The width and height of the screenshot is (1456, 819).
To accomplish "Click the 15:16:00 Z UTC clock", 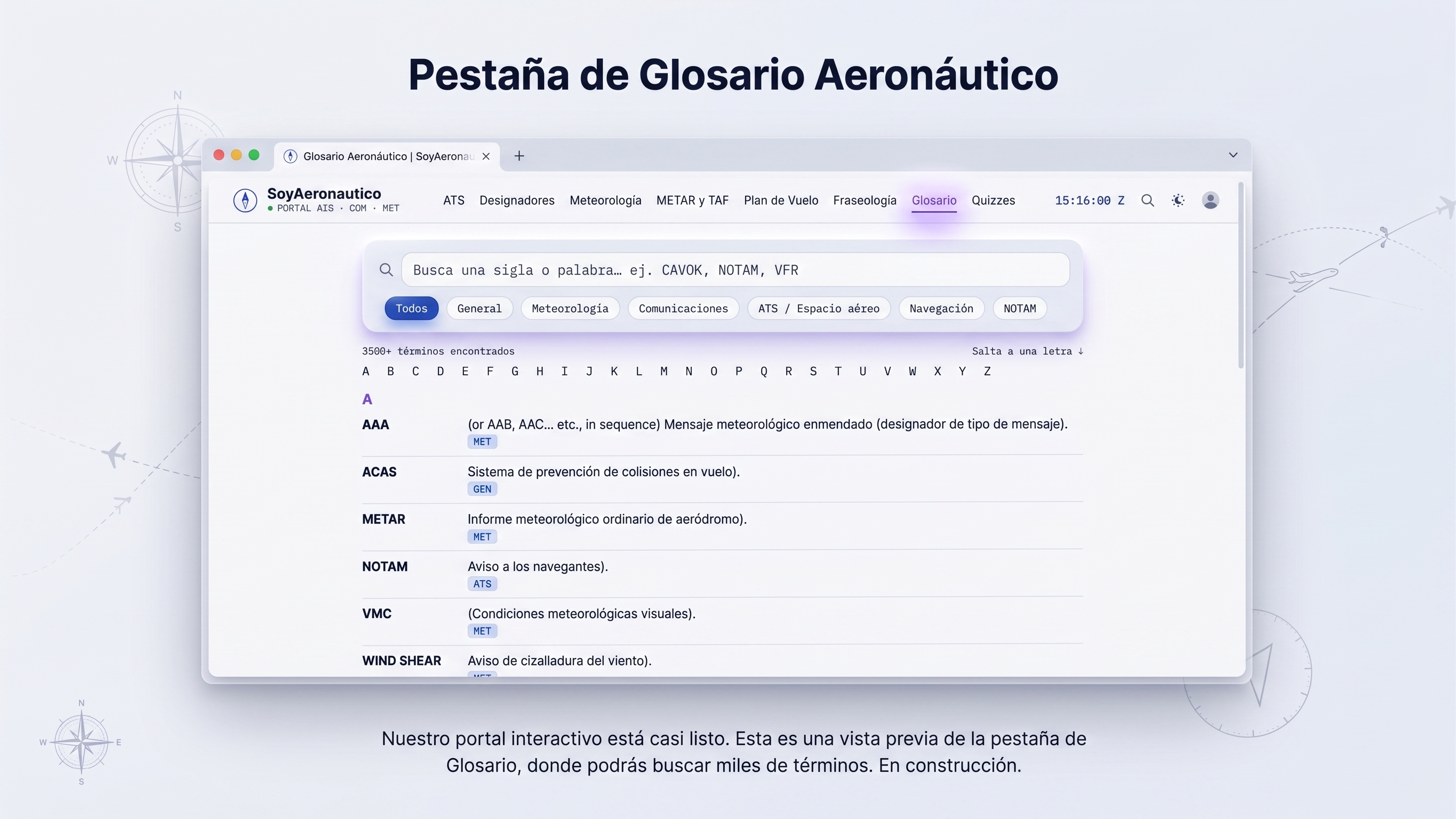I will pyautogui.click(x=1090, y=200).
